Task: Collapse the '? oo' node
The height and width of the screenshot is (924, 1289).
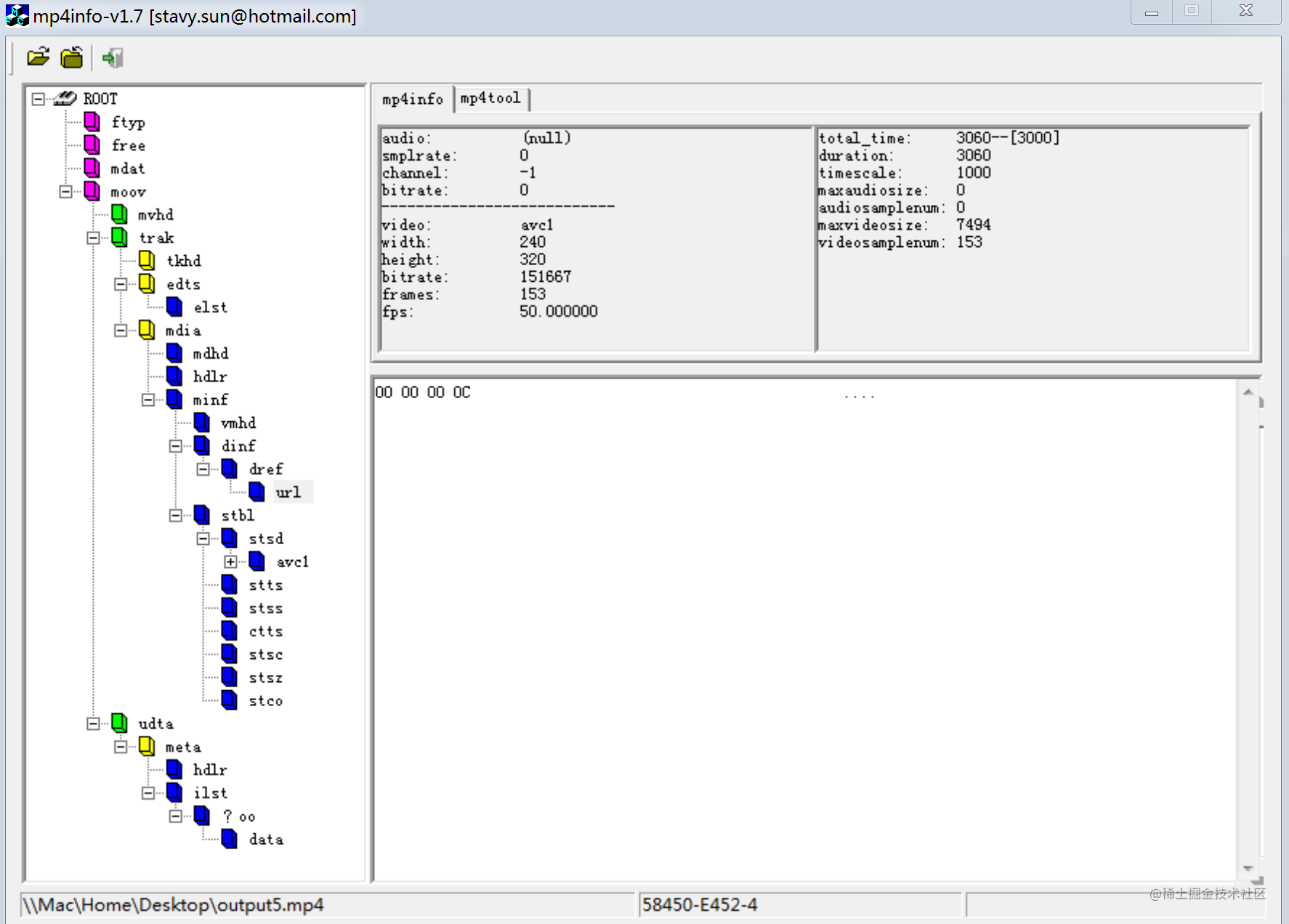Action: (x=175, y=816)
